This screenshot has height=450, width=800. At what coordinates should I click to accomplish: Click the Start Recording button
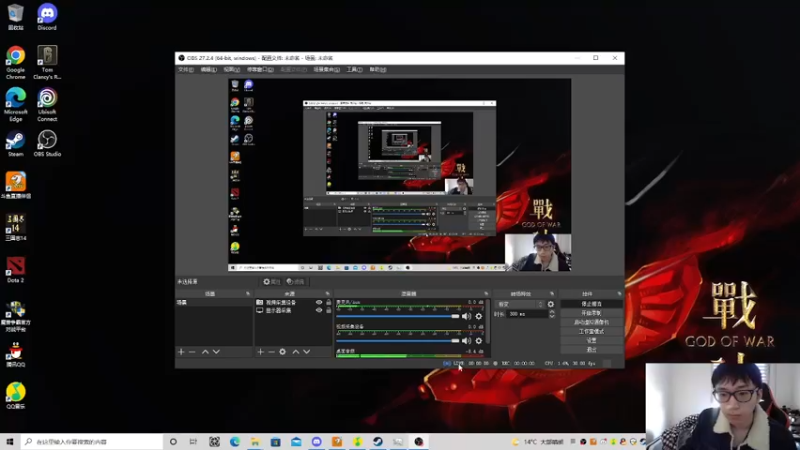coord(591,313)
